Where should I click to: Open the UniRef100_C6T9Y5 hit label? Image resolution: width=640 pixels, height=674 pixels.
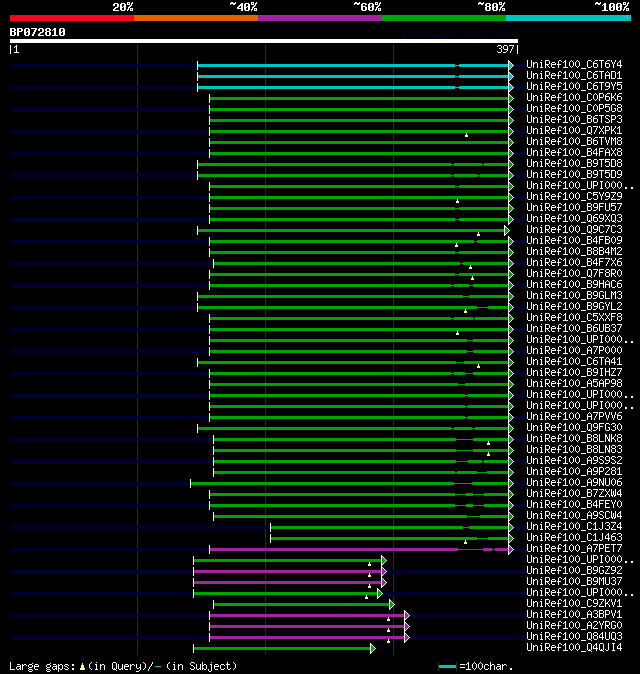pos(574,86)
